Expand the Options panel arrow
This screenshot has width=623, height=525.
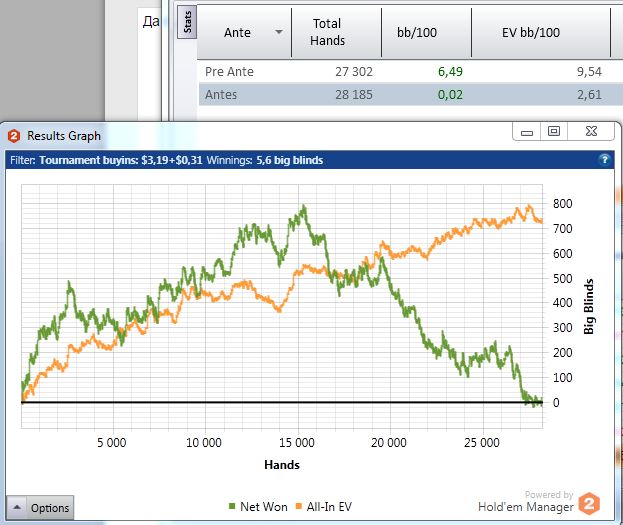[17, 508]
